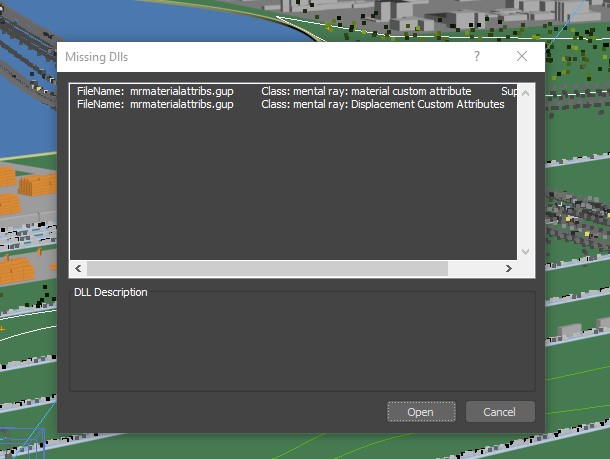The image size is (610, 459).
Task: Click the help question mark icon
Action: tap(477, 56)
